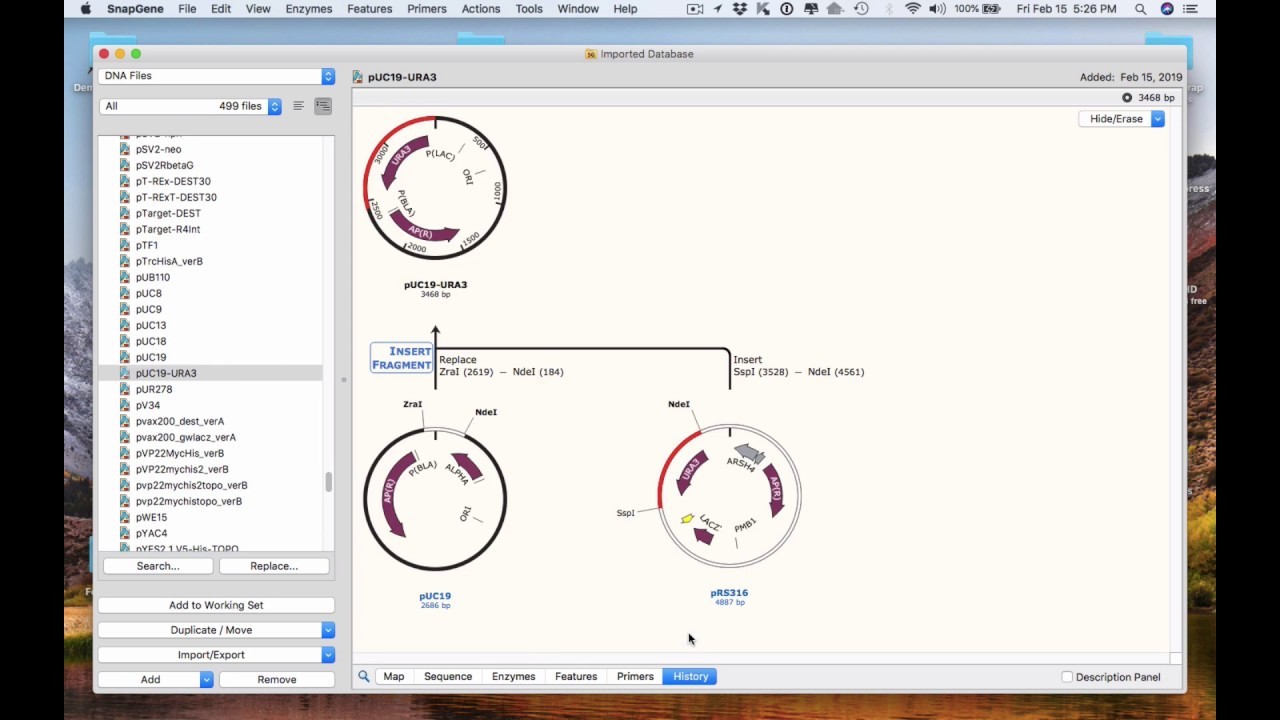Open the Apple menu
The height and width of the screenshot is (720, 1280).
(86, 9)
